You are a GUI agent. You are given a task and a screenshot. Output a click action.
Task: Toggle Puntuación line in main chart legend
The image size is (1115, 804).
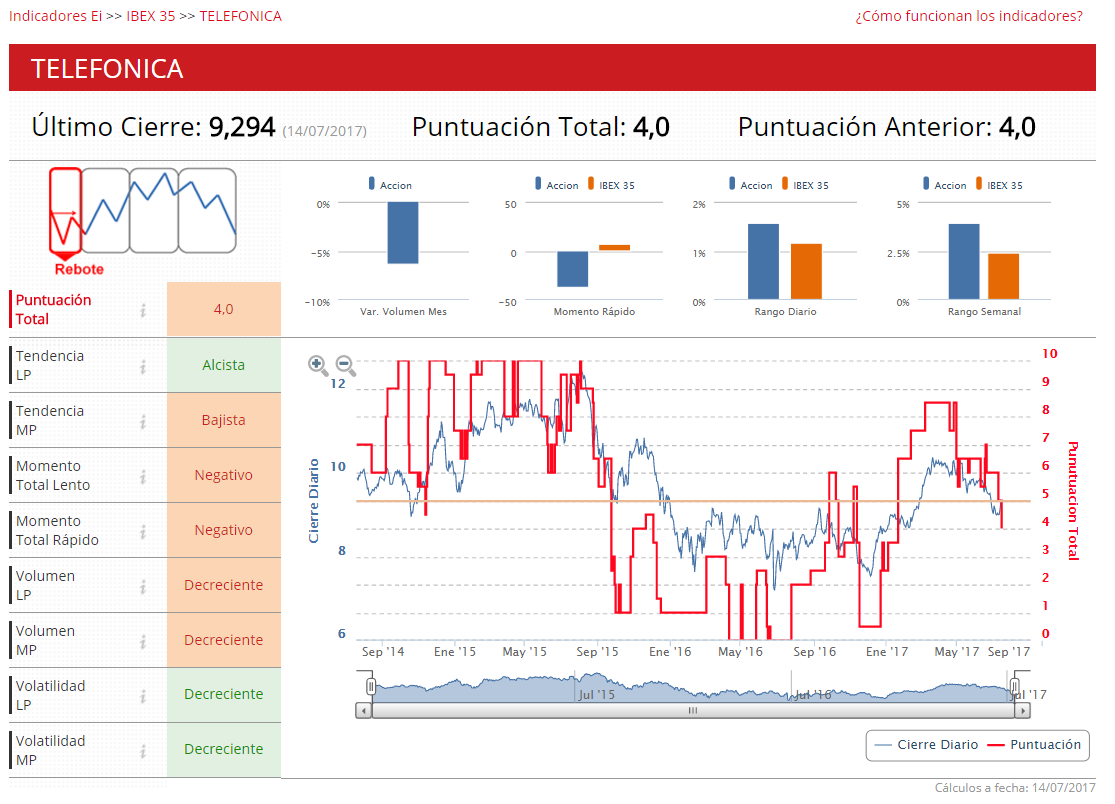[x=1035, y=744]
